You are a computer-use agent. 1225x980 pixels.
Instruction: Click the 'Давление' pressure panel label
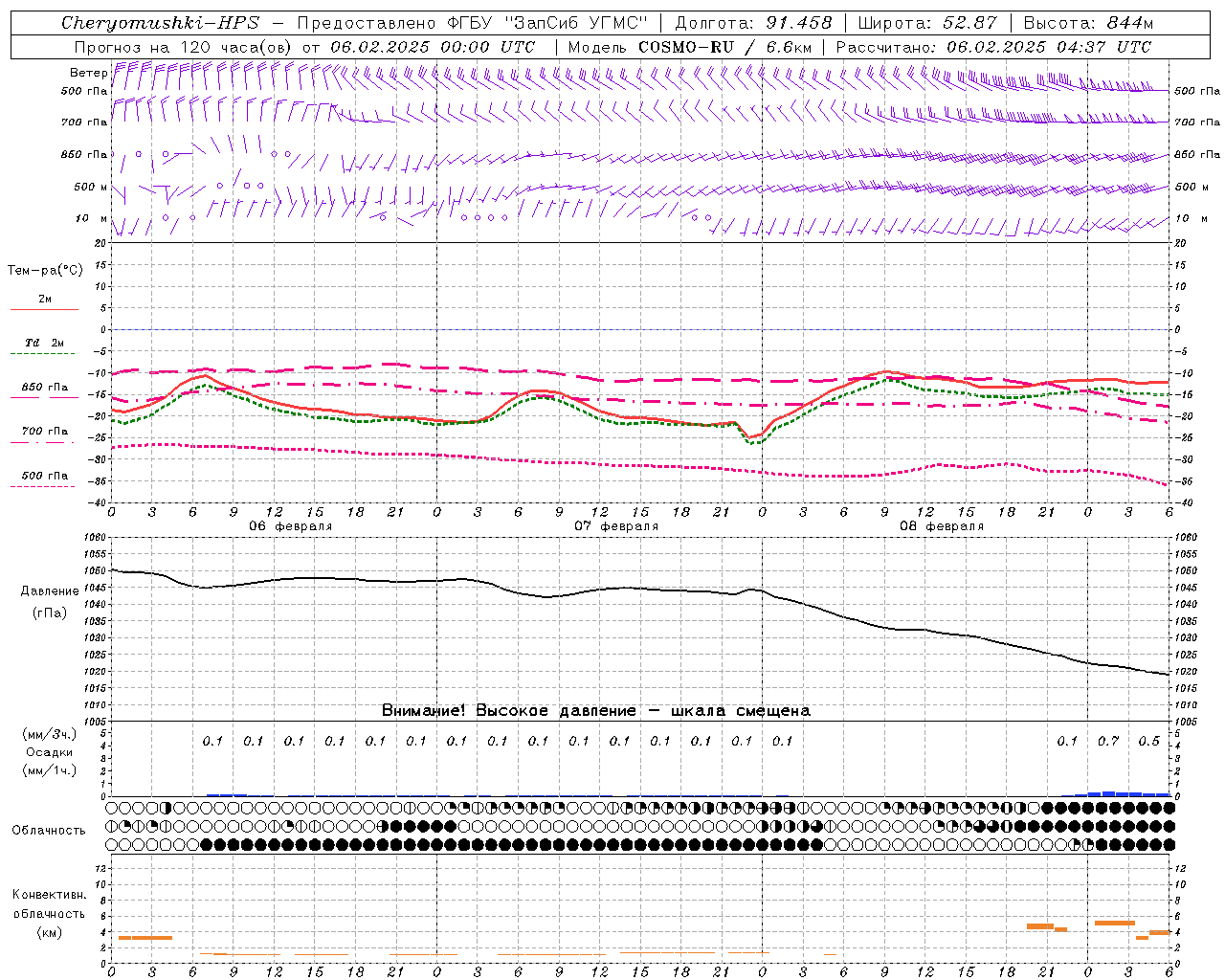50,591
